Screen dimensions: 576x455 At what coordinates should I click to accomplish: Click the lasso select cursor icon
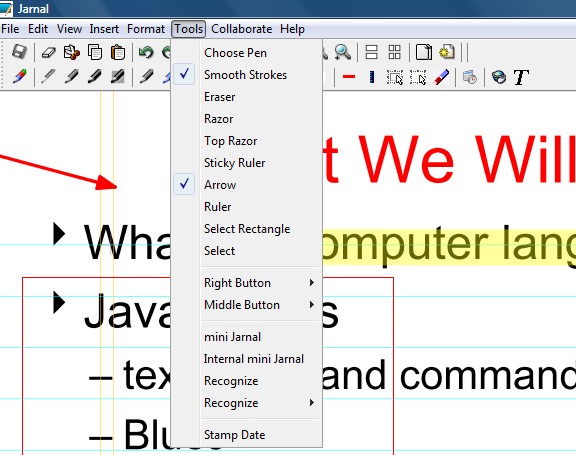(418, 77)
